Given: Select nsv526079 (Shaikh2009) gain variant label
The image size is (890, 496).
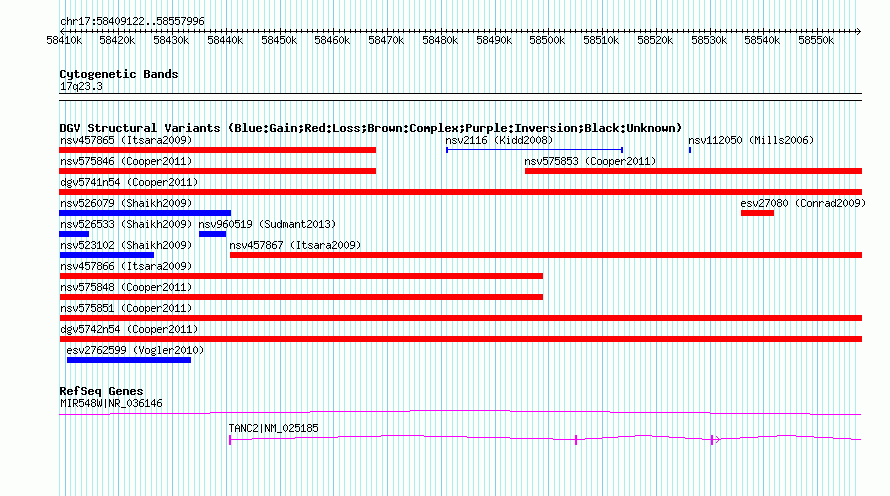Looking at the screenshot, I should click(126, 203).
